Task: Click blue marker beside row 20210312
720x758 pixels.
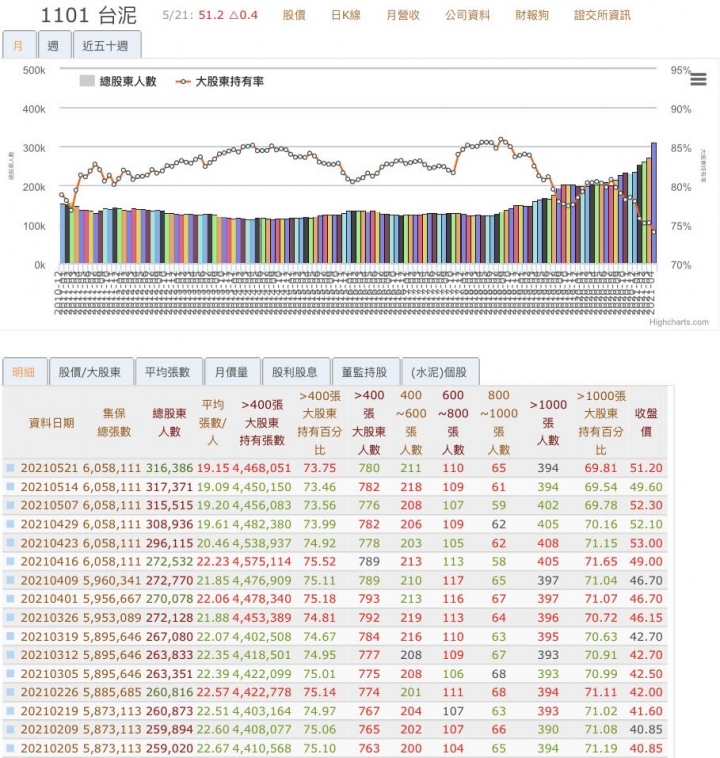Action: tap(10, 654)
